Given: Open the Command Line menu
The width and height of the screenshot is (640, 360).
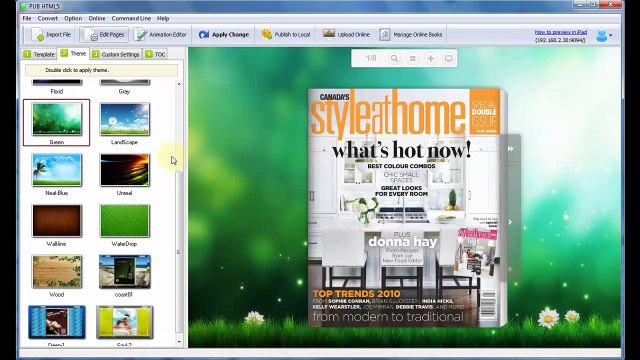Looking at the screenshot, I should (131, 18).
